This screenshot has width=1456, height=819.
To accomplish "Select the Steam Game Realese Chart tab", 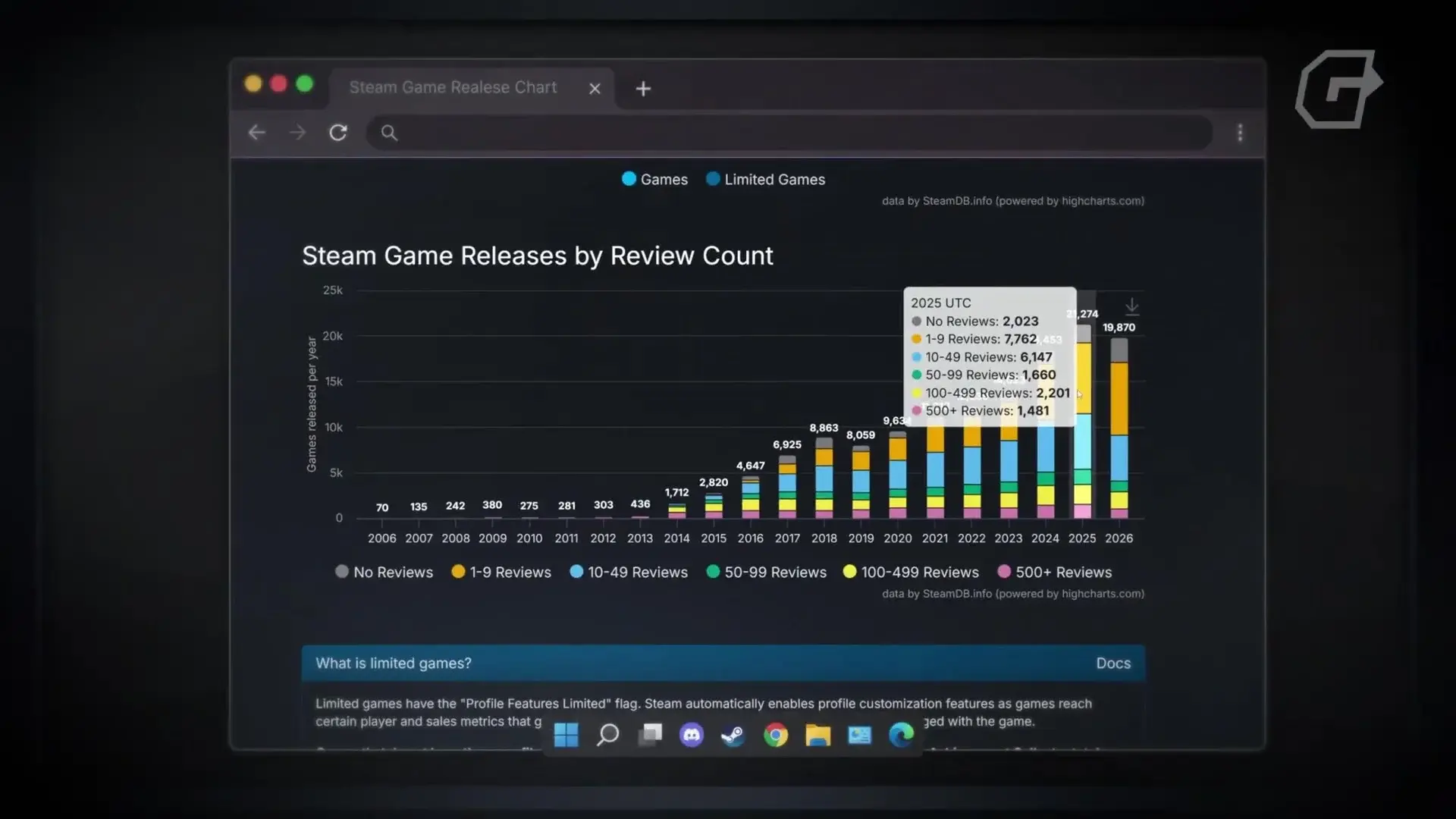I will pyautogui.click(x=470, y=88).
